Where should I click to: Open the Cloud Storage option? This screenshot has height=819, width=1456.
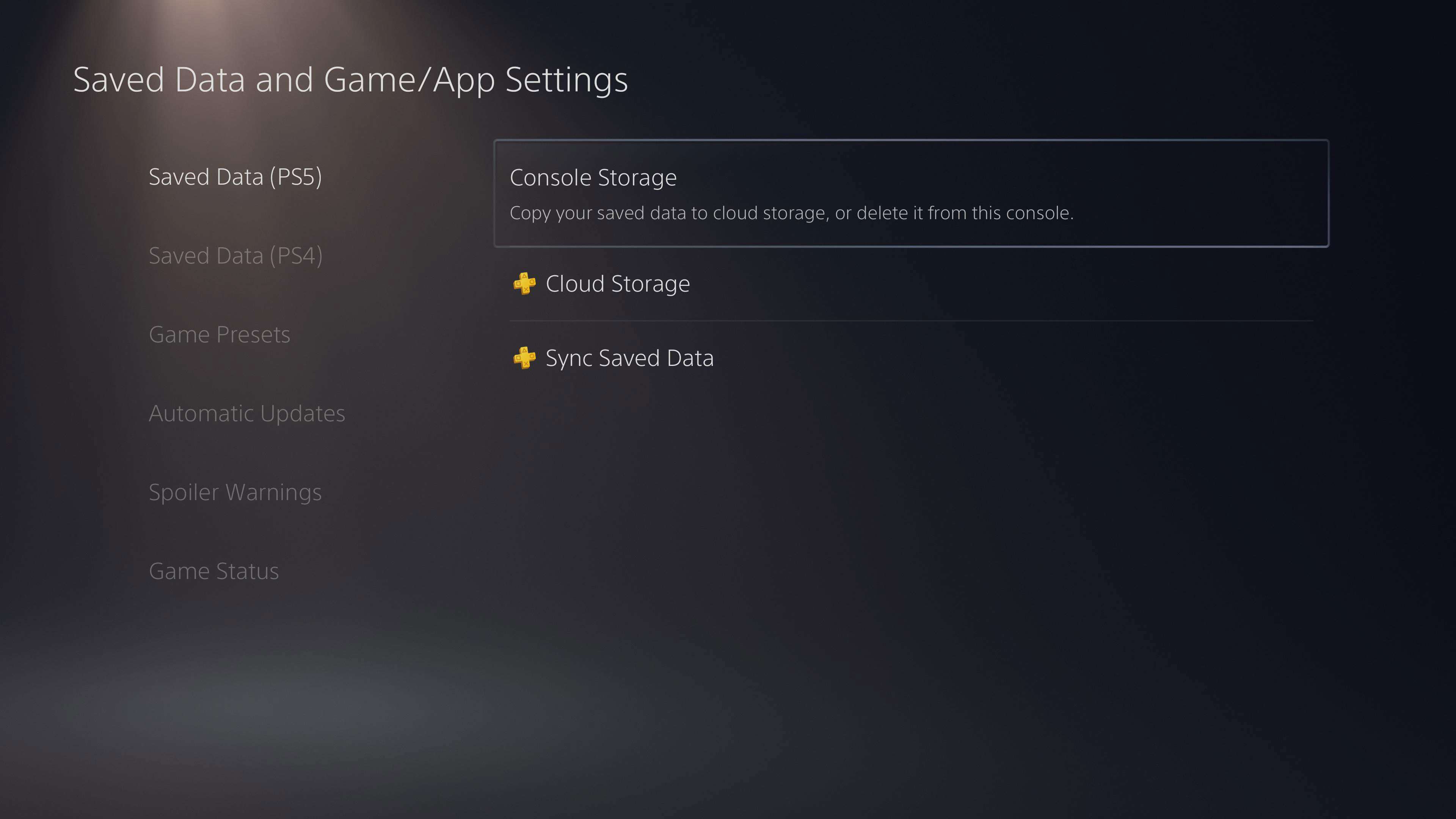pyautogui.click(x=617, y=284)
